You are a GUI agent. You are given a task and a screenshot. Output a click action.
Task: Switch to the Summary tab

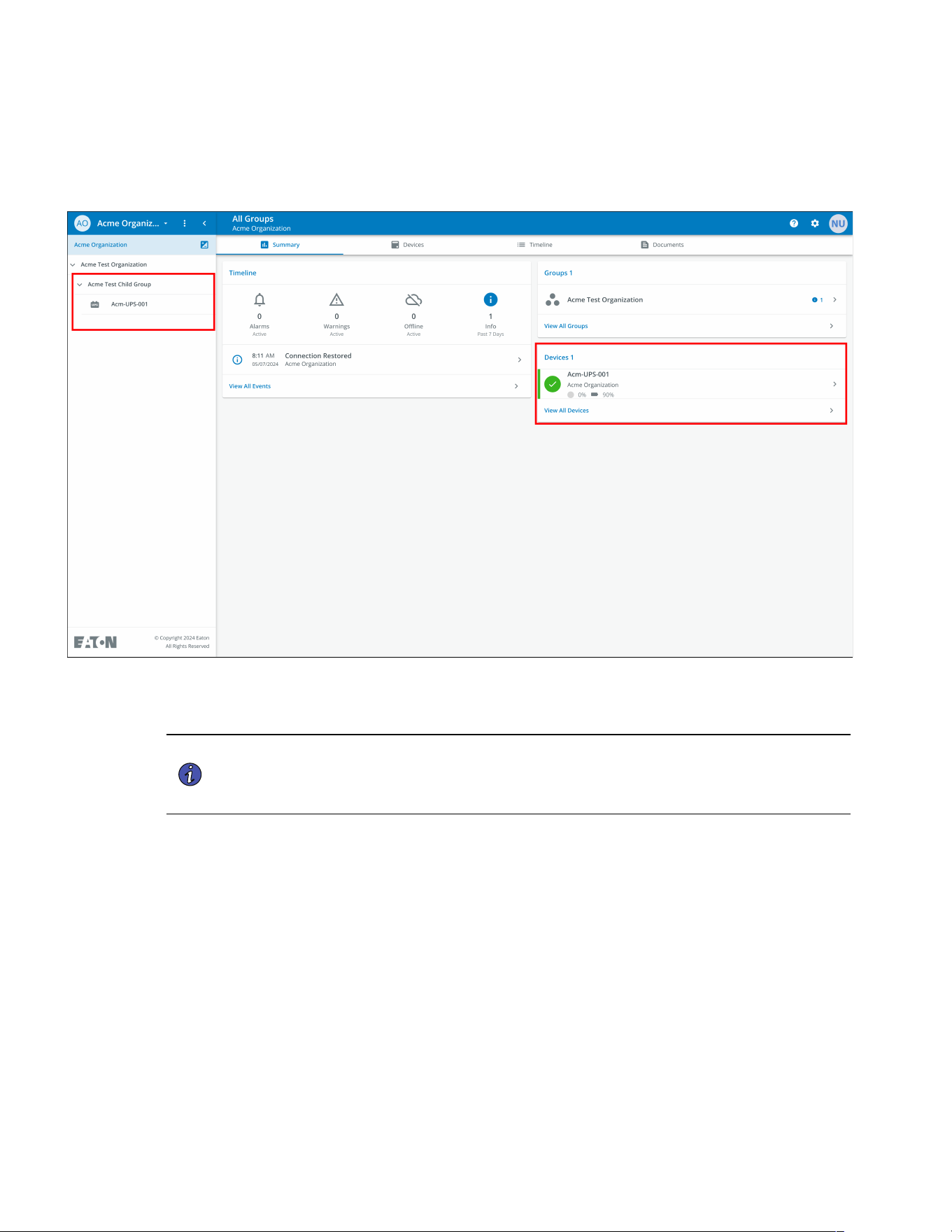tap(280, 245)
